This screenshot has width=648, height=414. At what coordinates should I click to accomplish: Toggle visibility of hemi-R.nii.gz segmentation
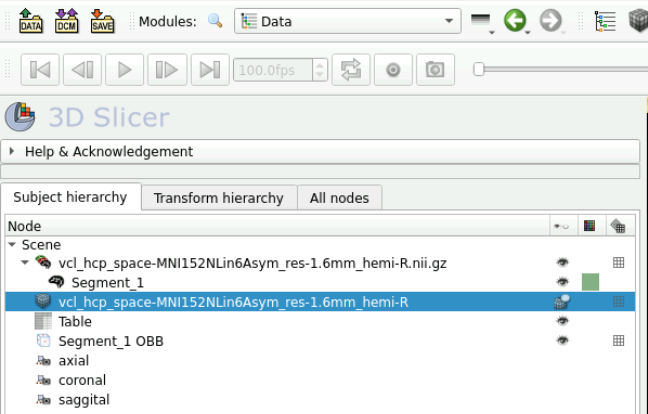[x=562, y=262]
